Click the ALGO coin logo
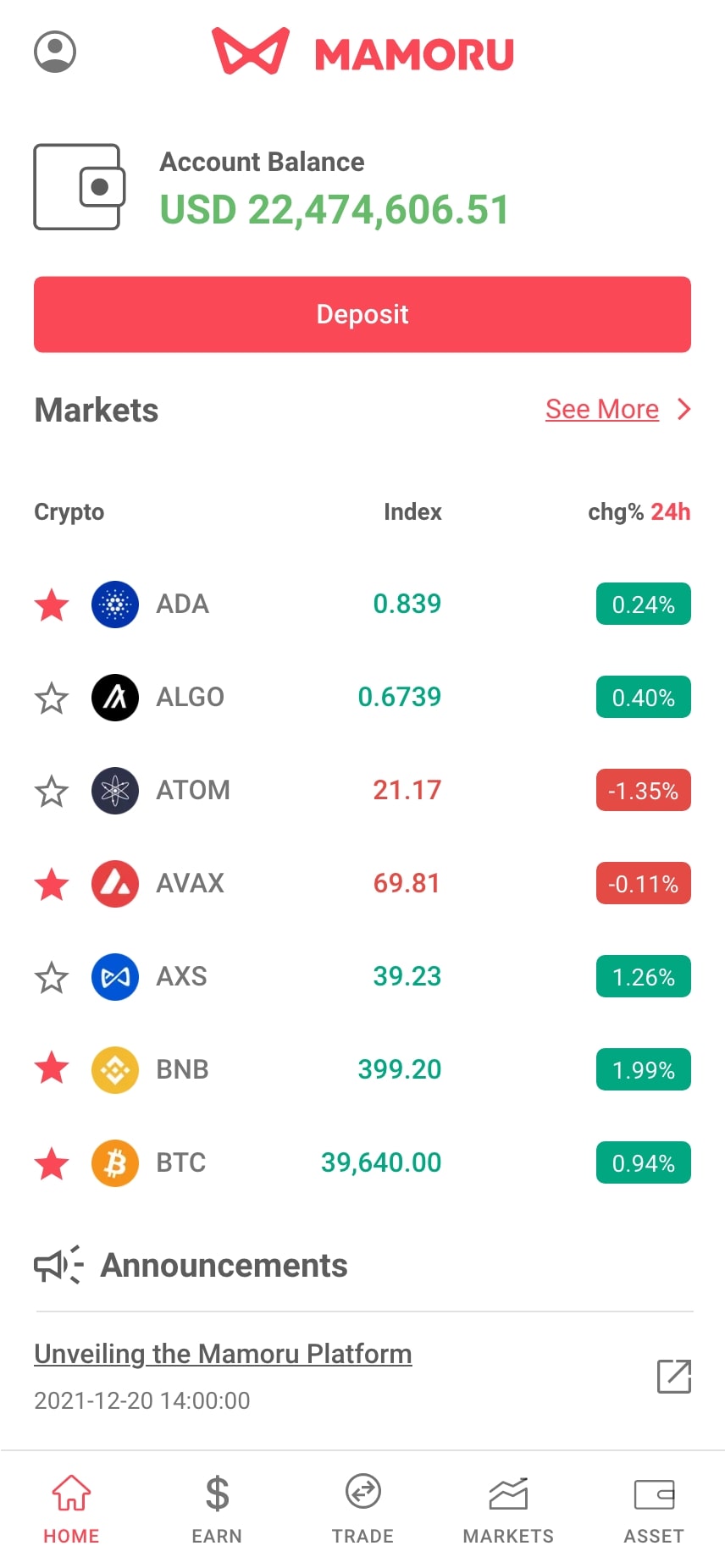The width and height of the screenshot is (725, 1568). tap(115, 698)
